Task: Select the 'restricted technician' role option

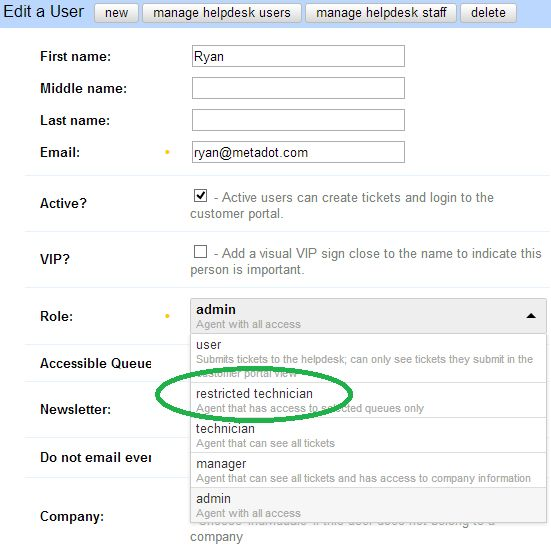Action: [x=368, y=400]
